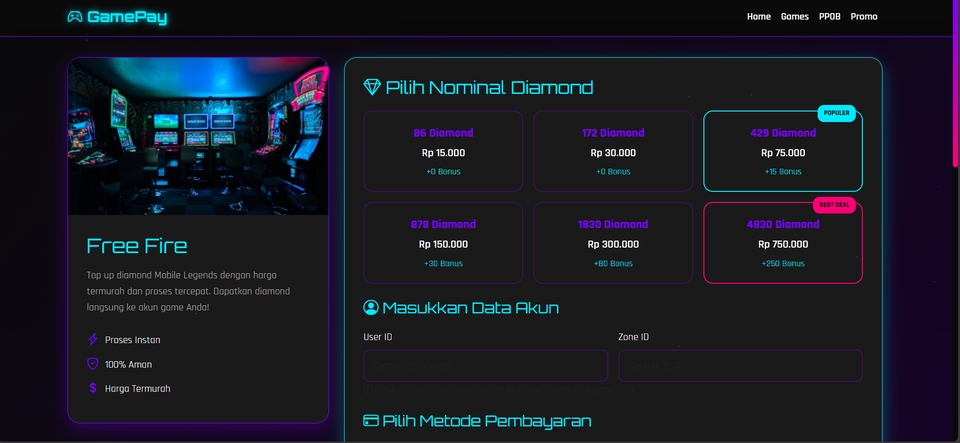This screenshot has width=960, height=443.
Task: Open the Promo menu item
Action: tap(864, 17)
